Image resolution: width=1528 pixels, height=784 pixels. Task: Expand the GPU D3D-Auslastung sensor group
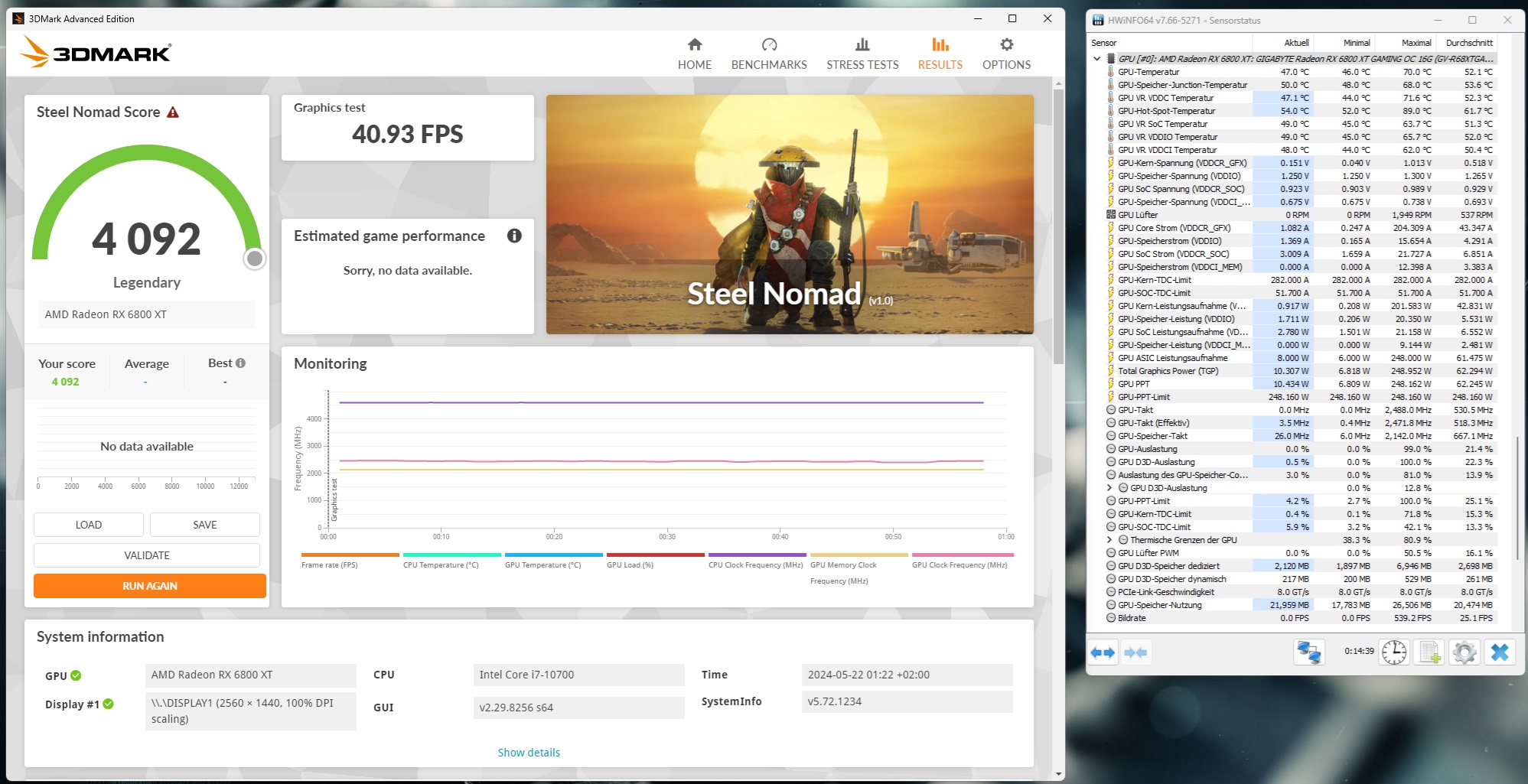1109,487
